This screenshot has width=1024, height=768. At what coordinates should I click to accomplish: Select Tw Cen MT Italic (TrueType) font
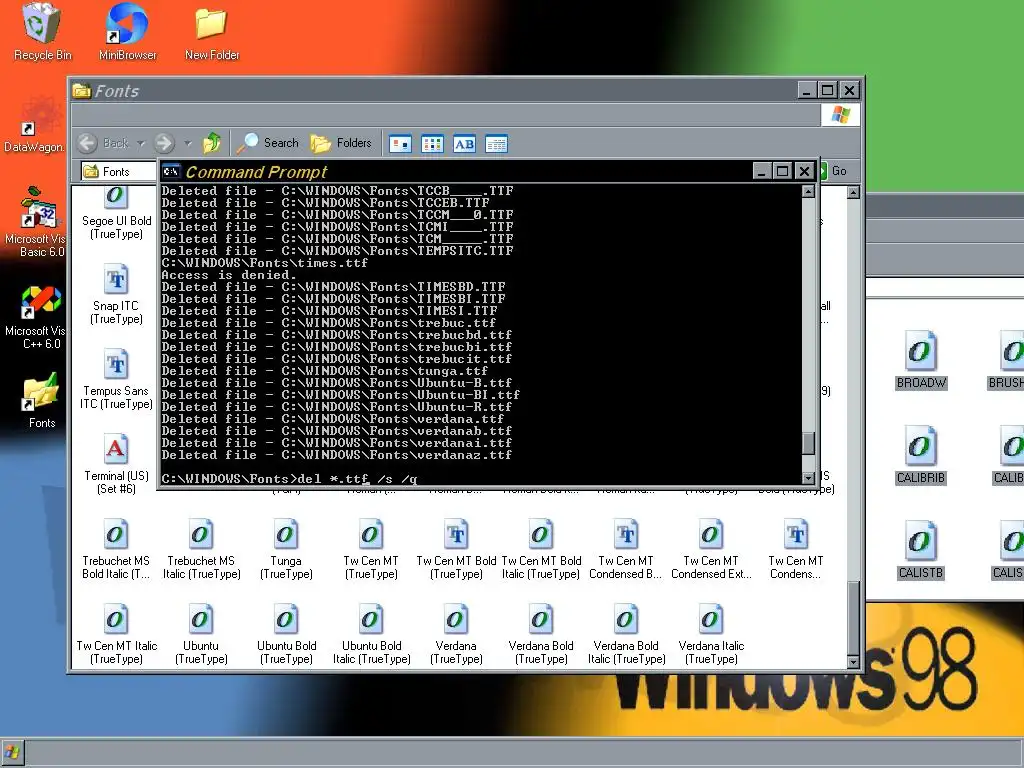point(116,633)
